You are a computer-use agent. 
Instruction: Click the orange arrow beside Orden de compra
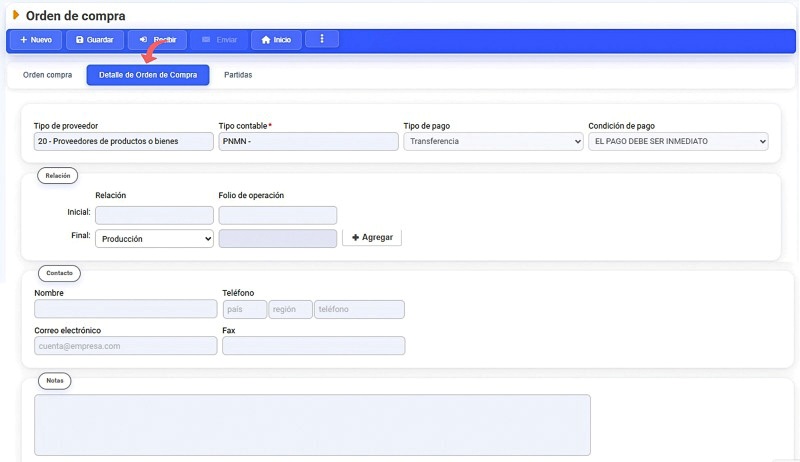15,14
